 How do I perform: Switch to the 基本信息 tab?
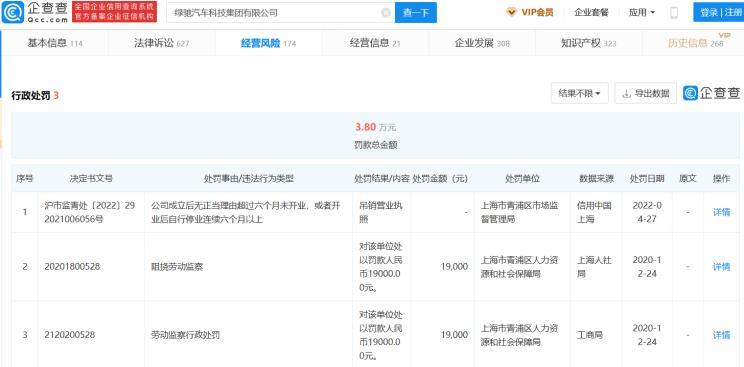[55, 43]
